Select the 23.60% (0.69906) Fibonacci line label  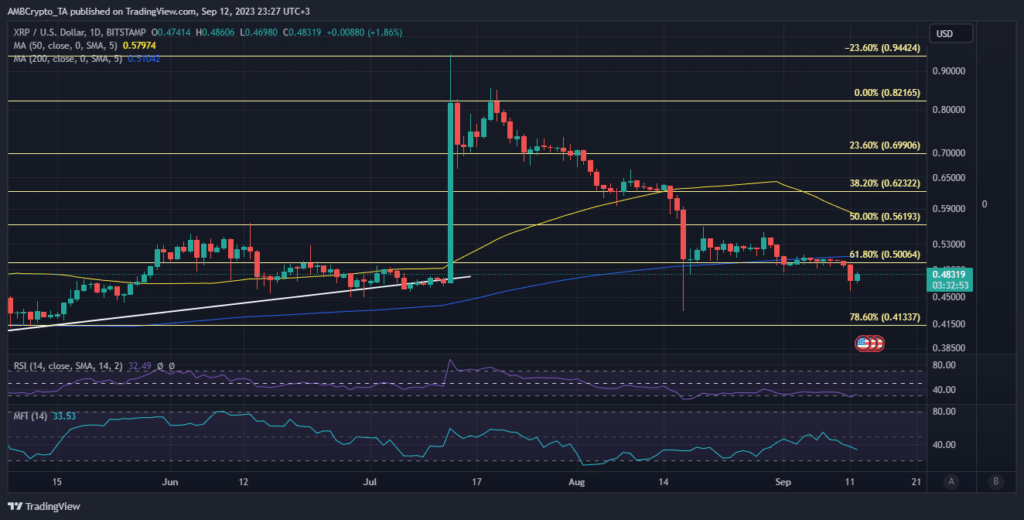(x=866, y=146)
